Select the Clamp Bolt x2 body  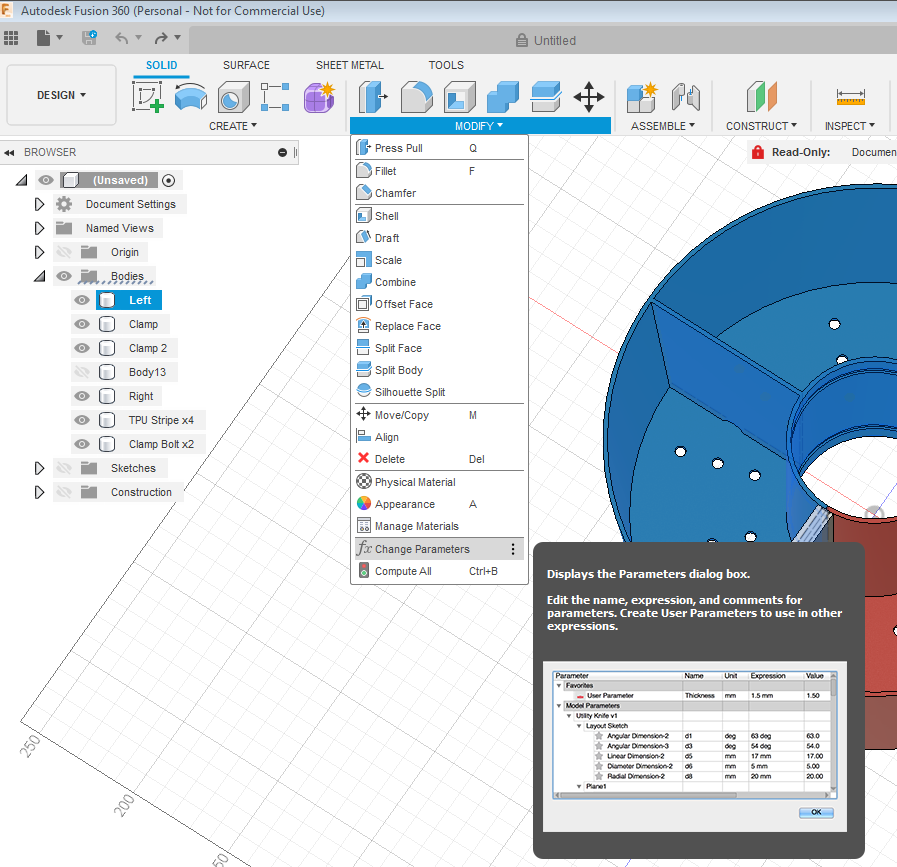[x=161, y=444]
